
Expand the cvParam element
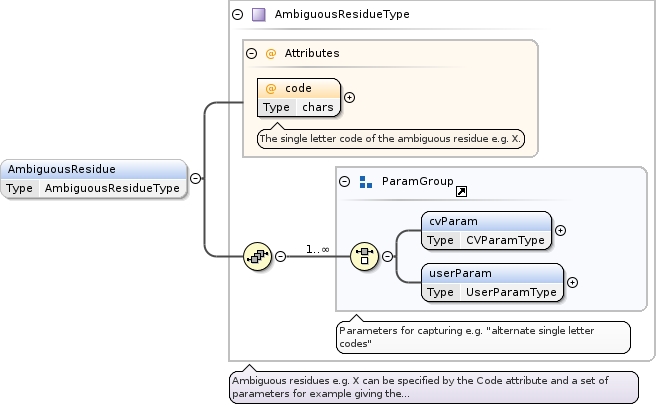[x=560, y=230]
